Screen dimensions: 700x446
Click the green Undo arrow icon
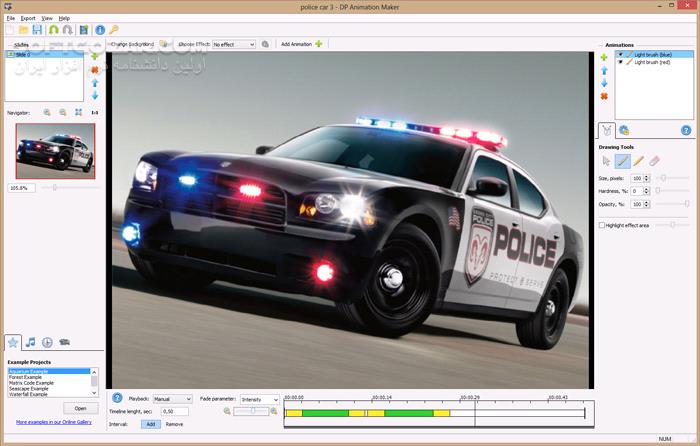point(54,30)
